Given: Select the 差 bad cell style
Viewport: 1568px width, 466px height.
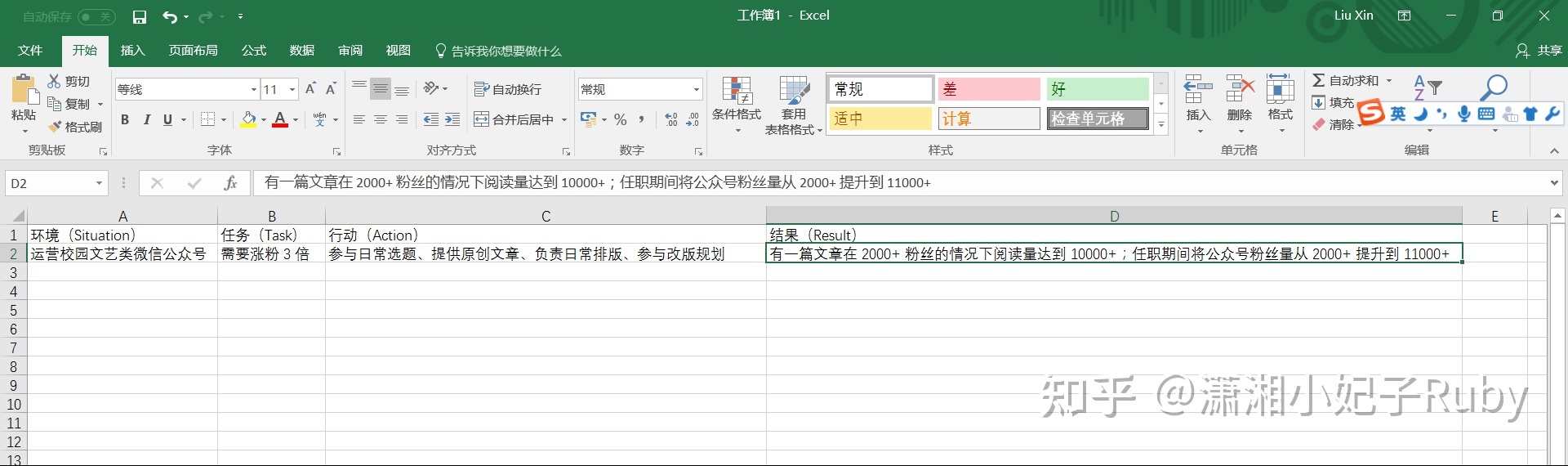Looking at the screenshot, I should (x=989, y=89).
